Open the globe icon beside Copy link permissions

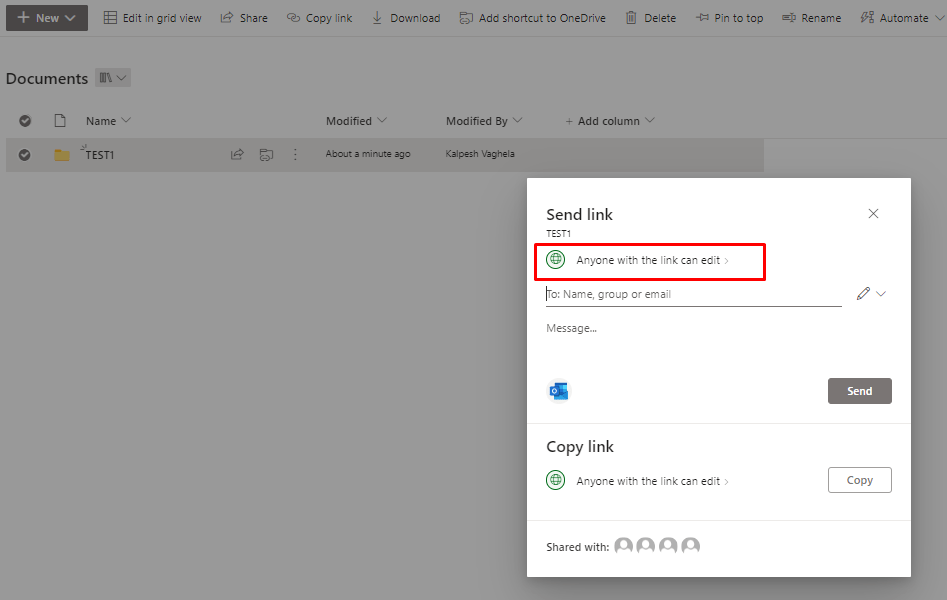(x=555, y=480)
